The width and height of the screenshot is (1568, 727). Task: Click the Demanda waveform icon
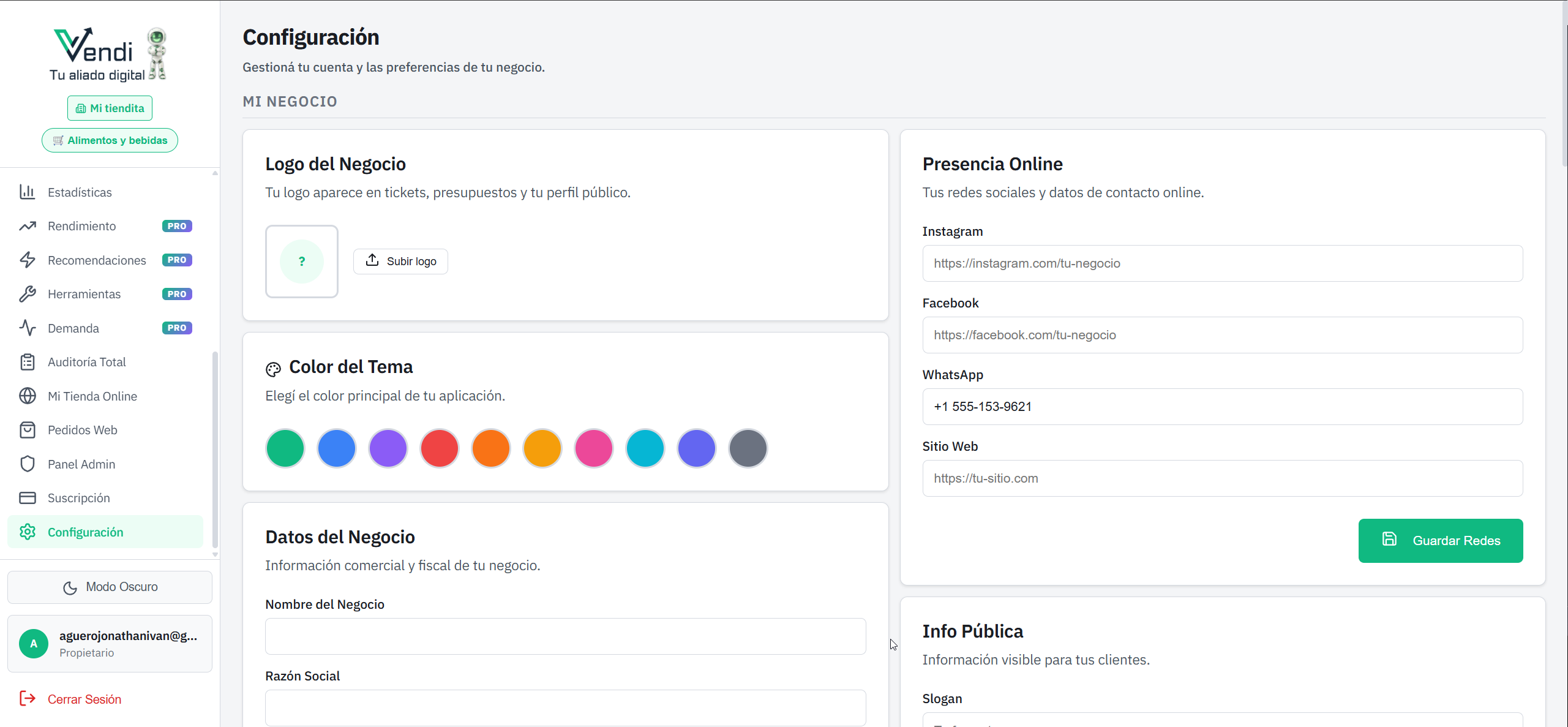point(28,328)
